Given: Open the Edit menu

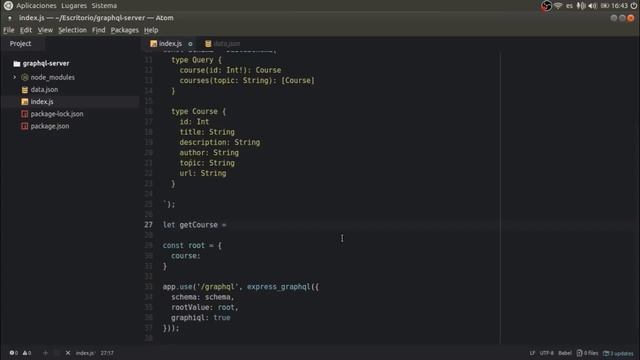Looking at the screenshot, I should click(x=26, y=30).
